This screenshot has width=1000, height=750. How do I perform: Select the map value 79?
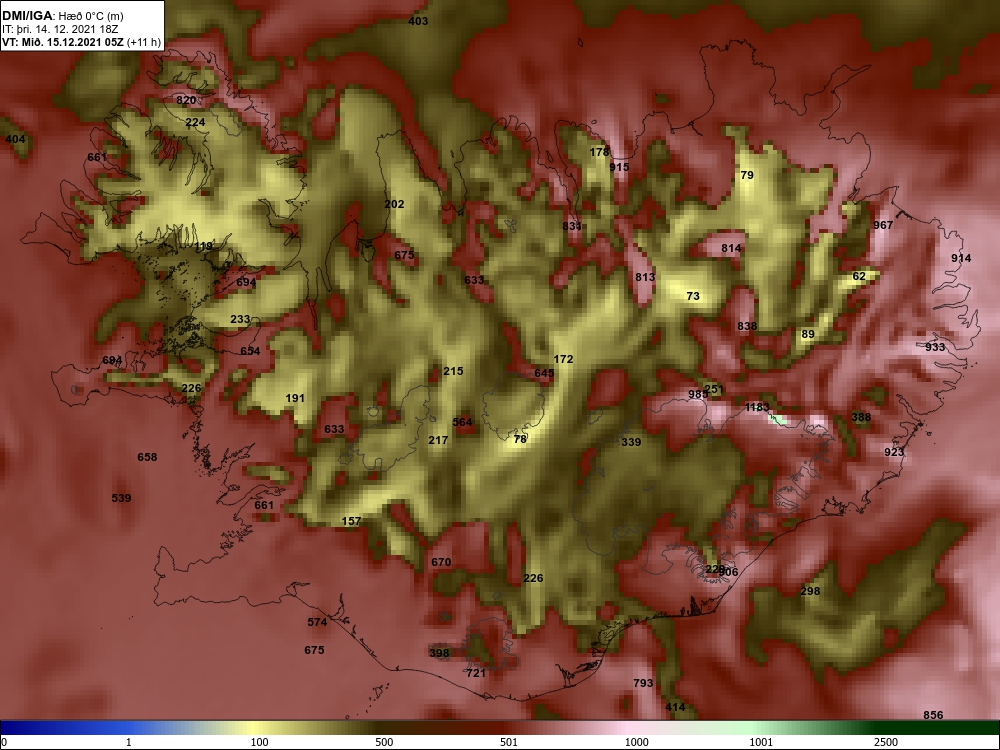click(x=747, y=175)
